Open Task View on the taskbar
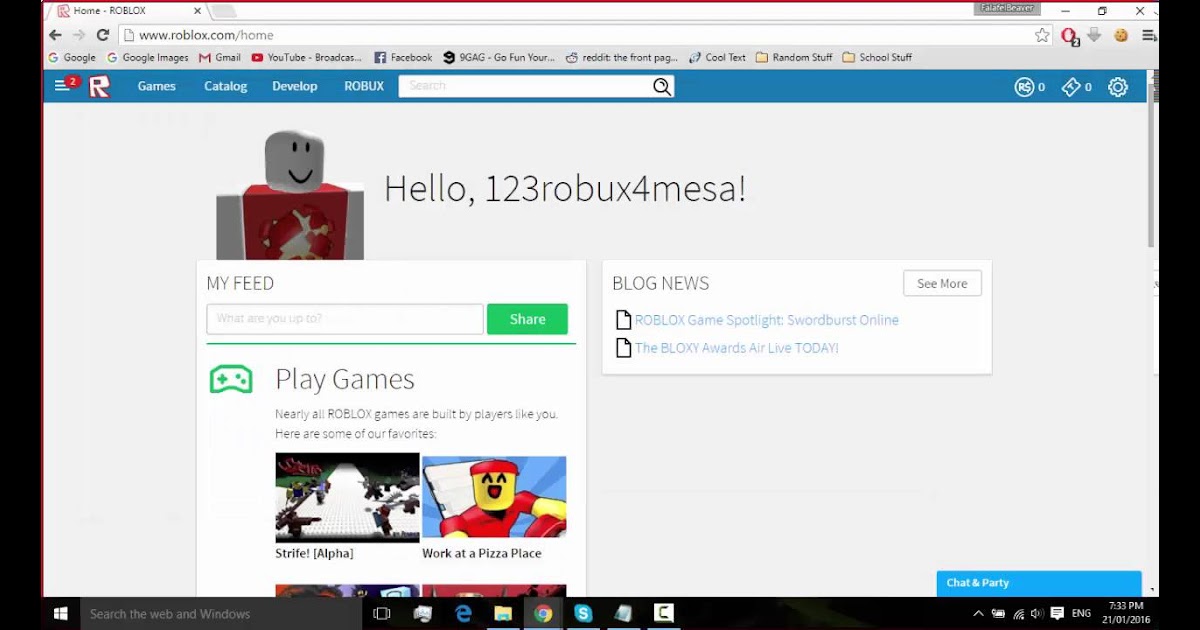This screenshot has width=1200, height=630. click(381, 613)
